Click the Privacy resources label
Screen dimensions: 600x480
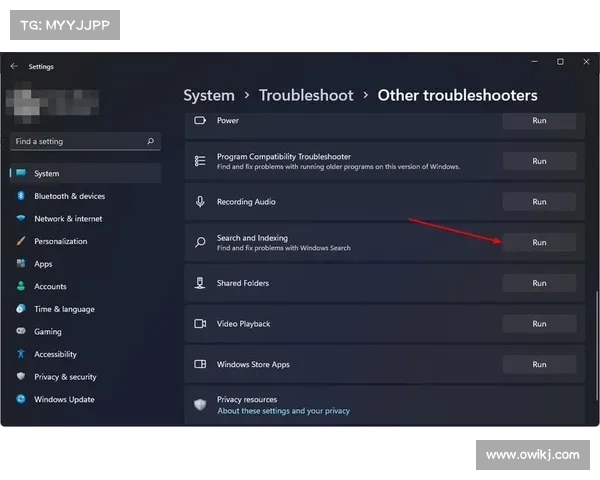[247, 399]
